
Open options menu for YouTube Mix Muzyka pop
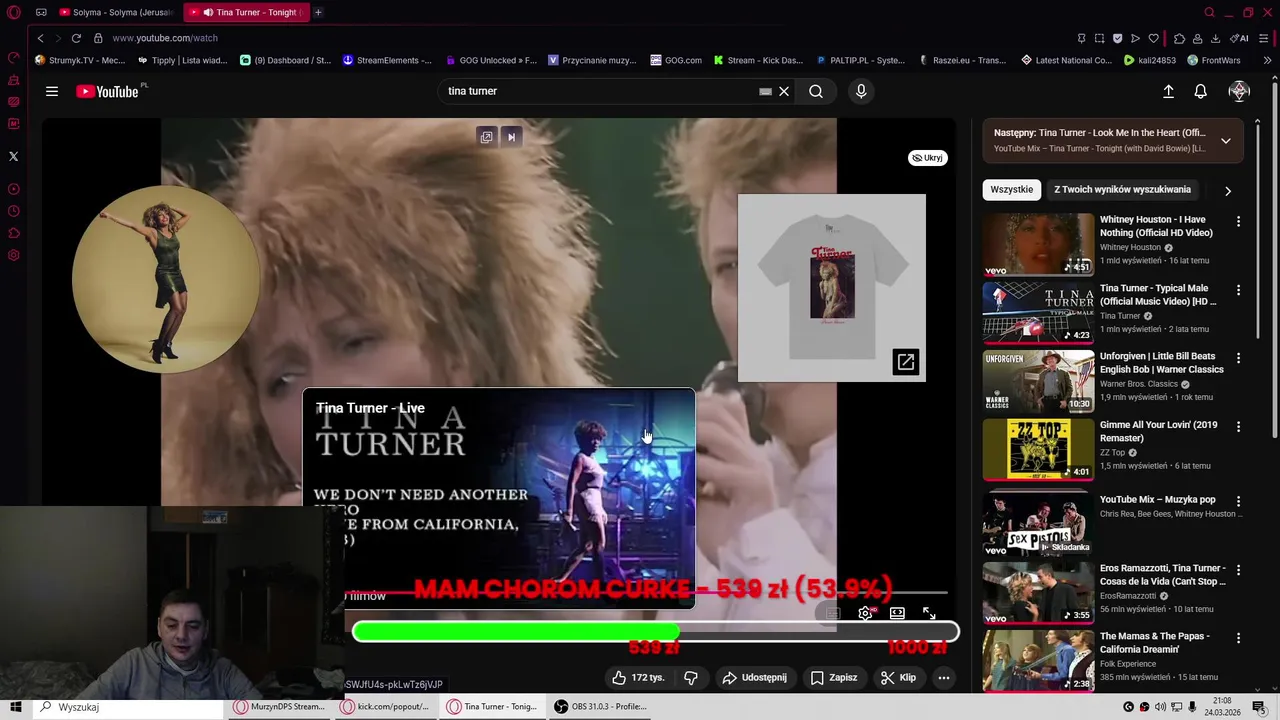1238,501
